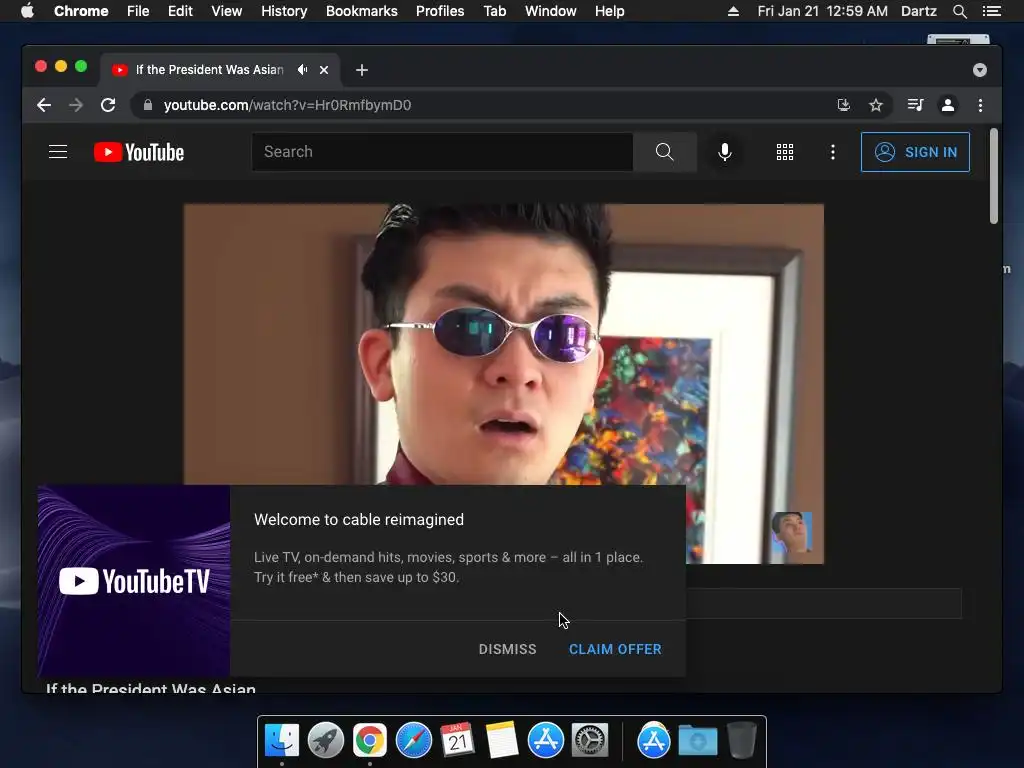1024x768 pixels.
Task: Open the Window menu
Action: (x=551, y=11)
